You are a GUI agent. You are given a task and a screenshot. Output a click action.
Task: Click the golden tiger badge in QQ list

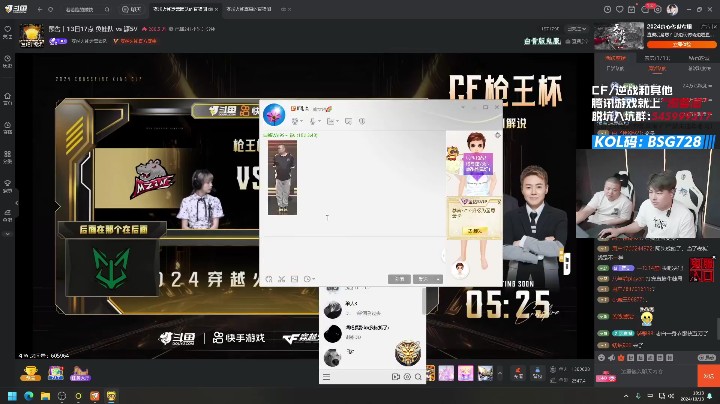[x=407, y=353]
